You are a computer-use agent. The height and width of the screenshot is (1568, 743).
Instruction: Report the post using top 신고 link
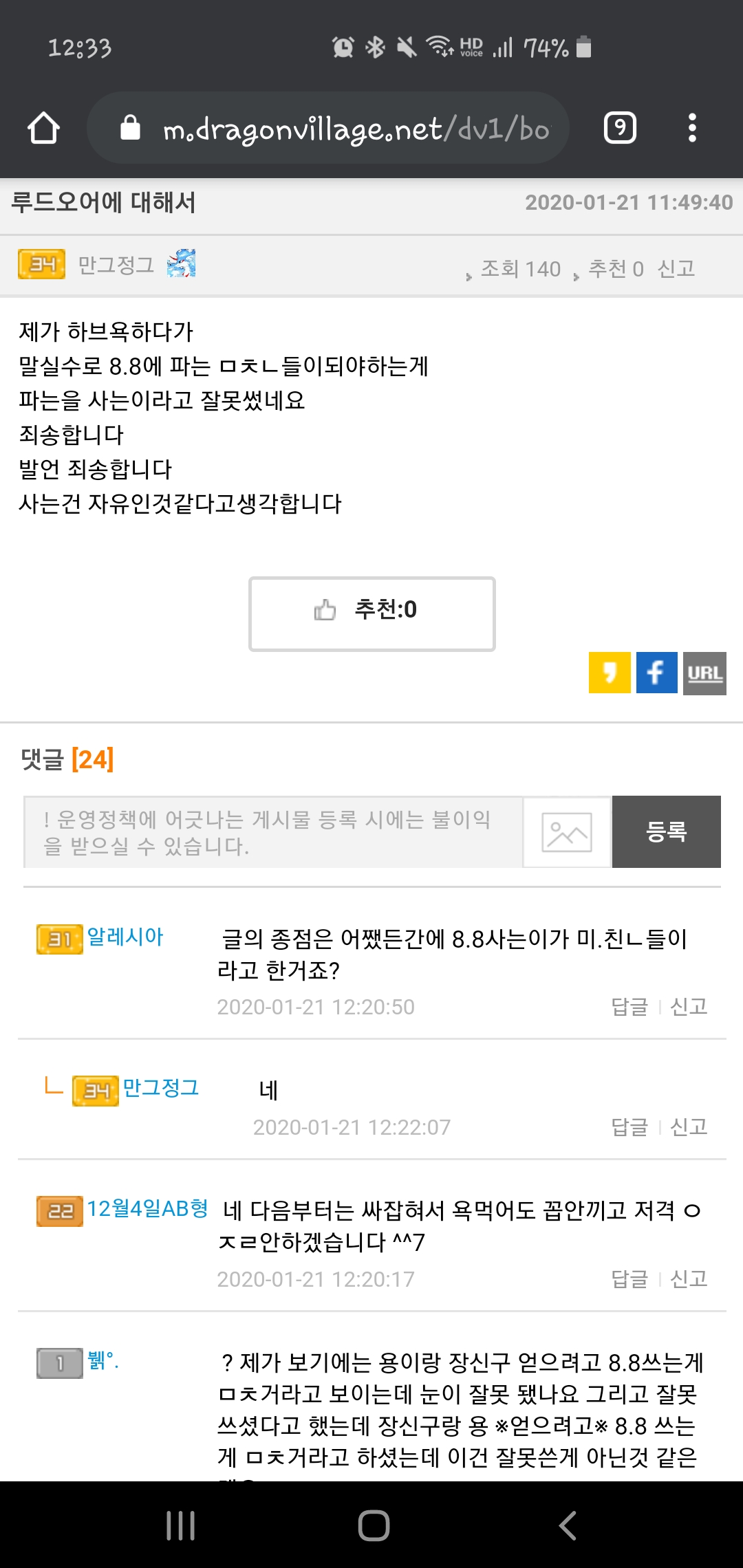[x=676, y=268]
